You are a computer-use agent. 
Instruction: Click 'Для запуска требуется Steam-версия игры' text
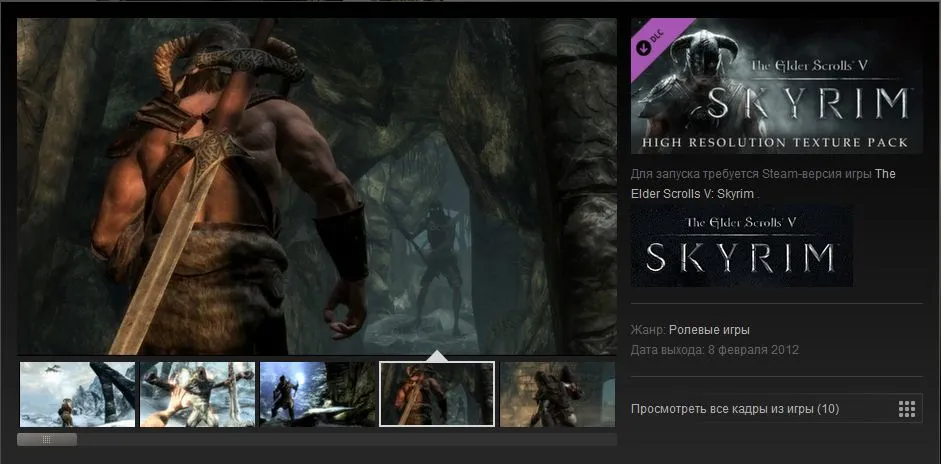[751, 174]
